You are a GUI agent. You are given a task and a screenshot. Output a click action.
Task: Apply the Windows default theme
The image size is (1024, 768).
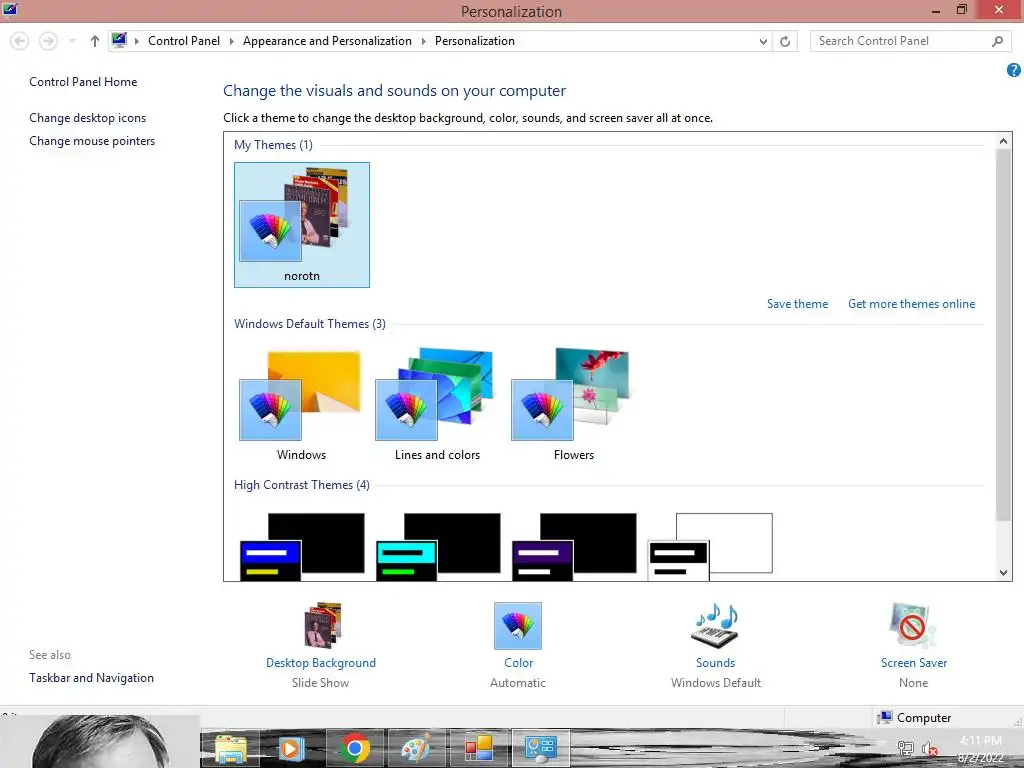(x=301, y=405)
